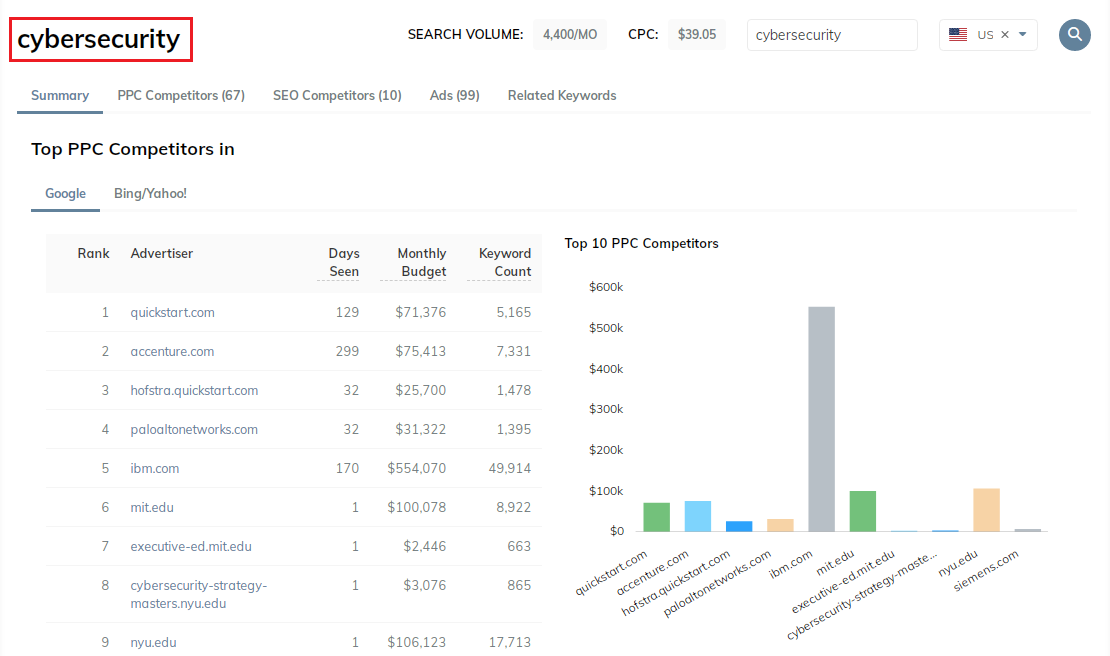1110x656 pixels.
Task: Click the $106,123 monthly budget cell
Action: click(416, 642)
